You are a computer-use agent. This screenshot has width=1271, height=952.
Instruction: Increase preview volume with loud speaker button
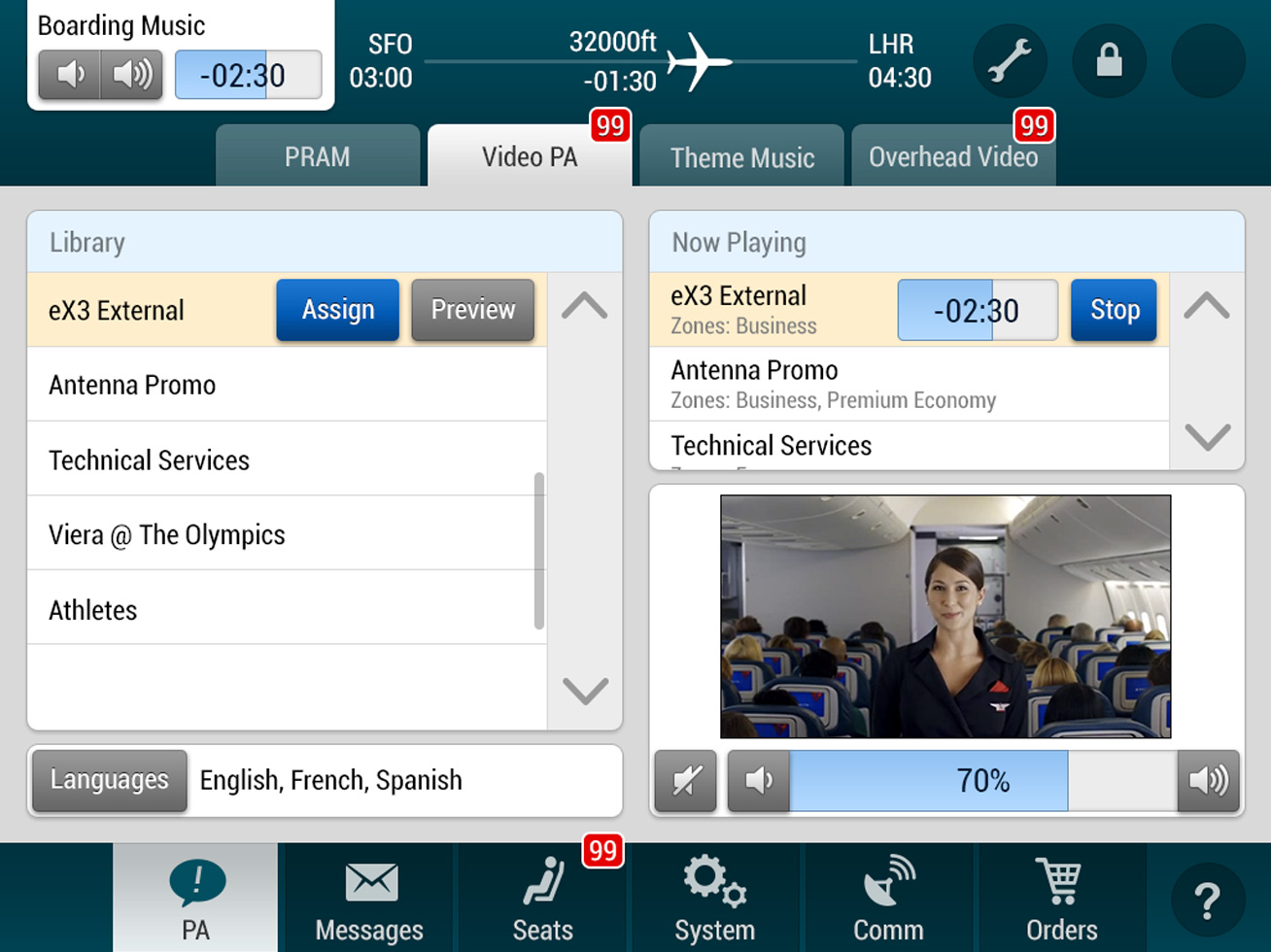1209,781
